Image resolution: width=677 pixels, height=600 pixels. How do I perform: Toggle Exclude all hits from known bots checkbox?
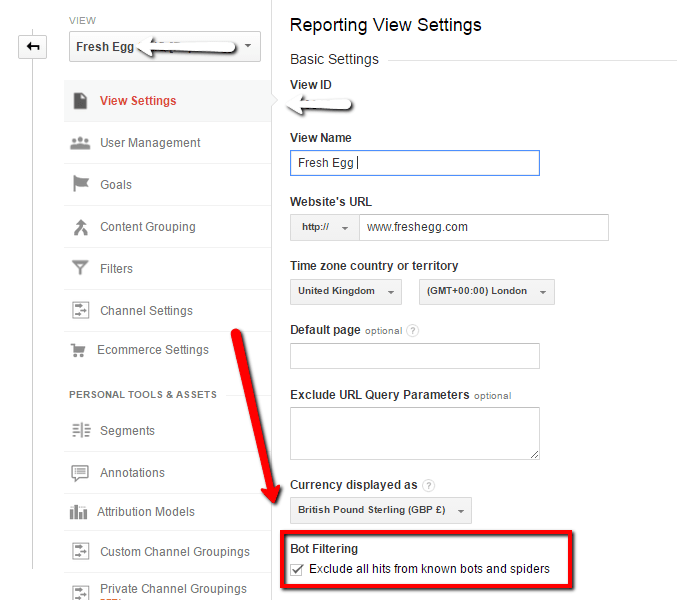tap(297, 569)
